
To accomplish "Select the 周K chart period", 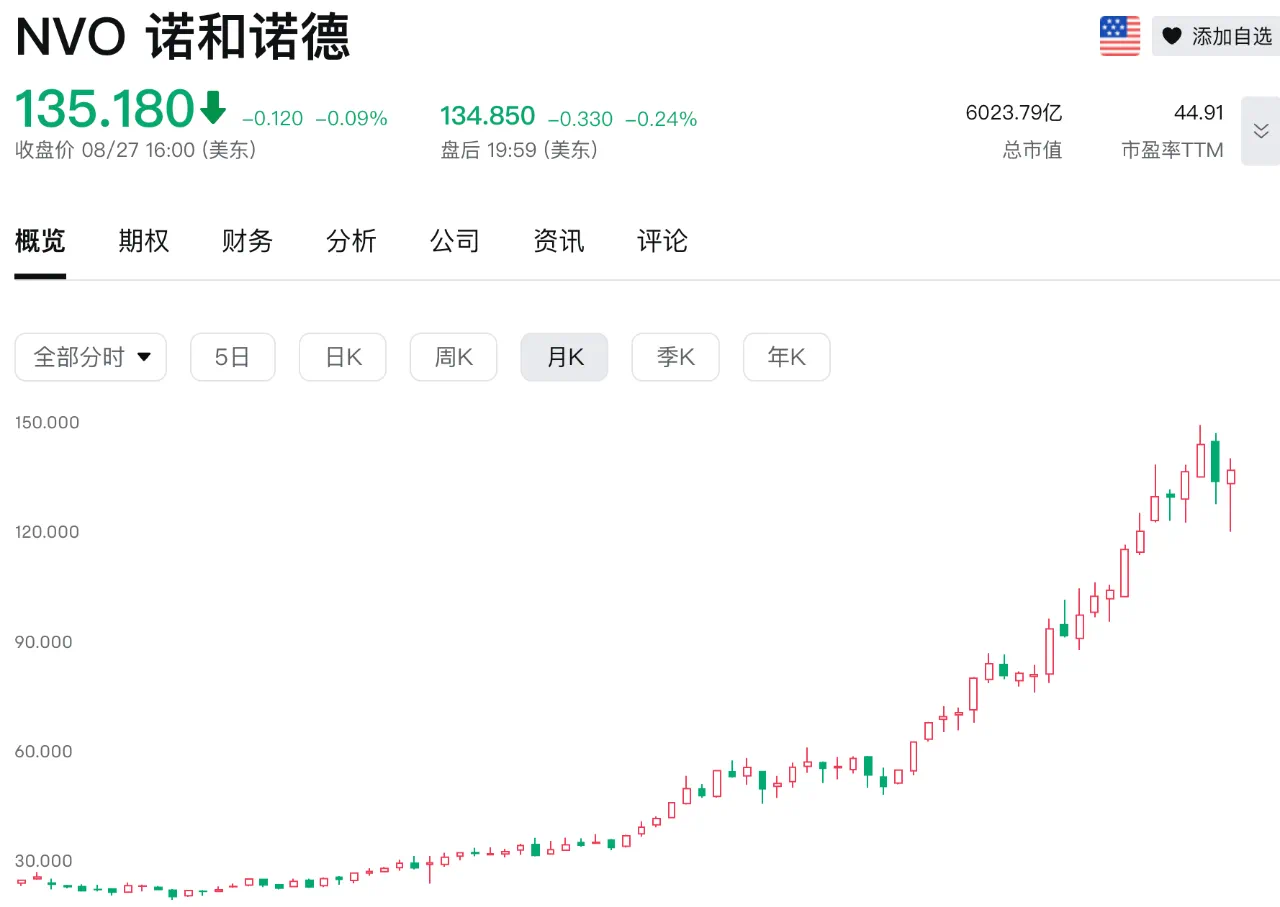I will (454, 357).
